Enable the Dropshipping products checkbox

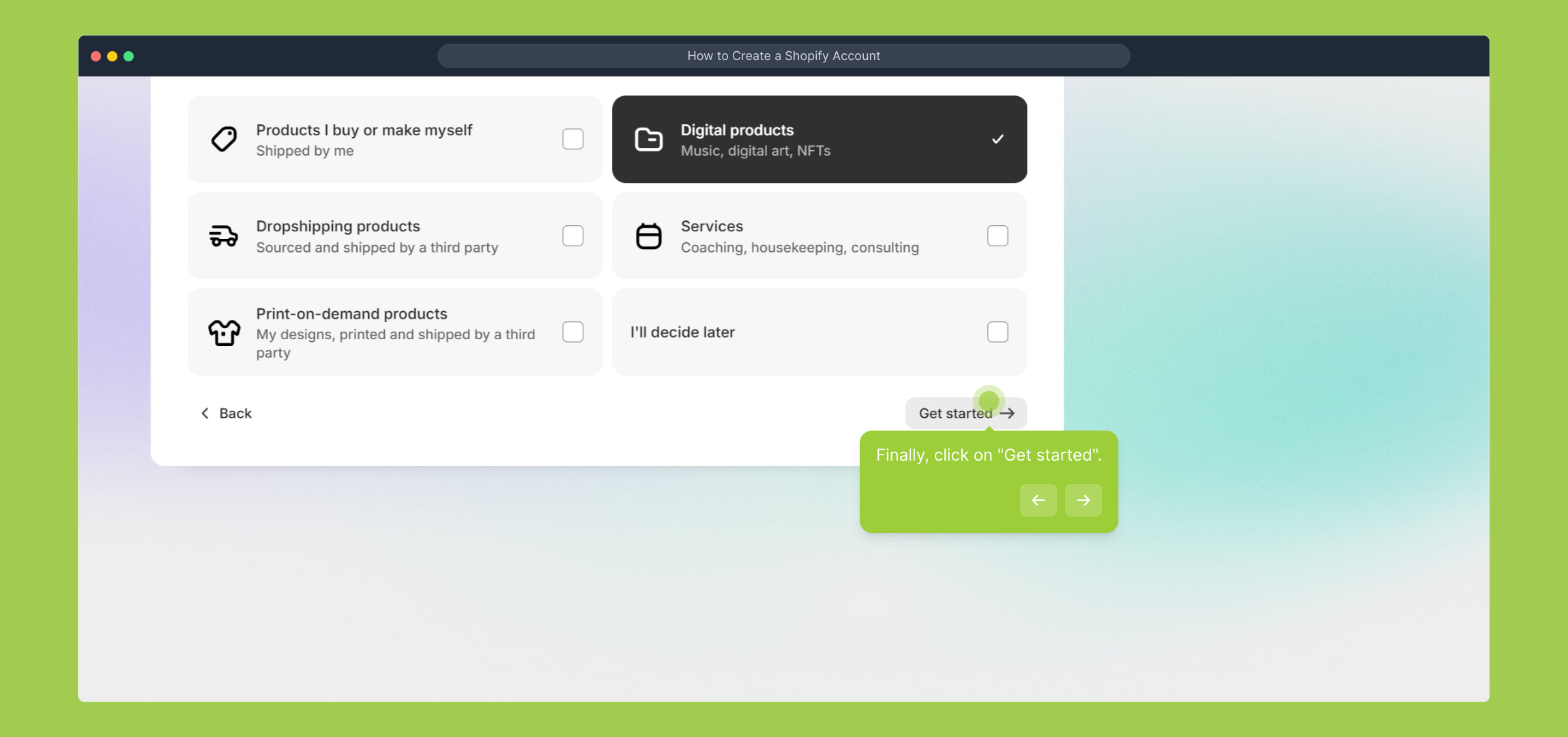coord(572,236)
